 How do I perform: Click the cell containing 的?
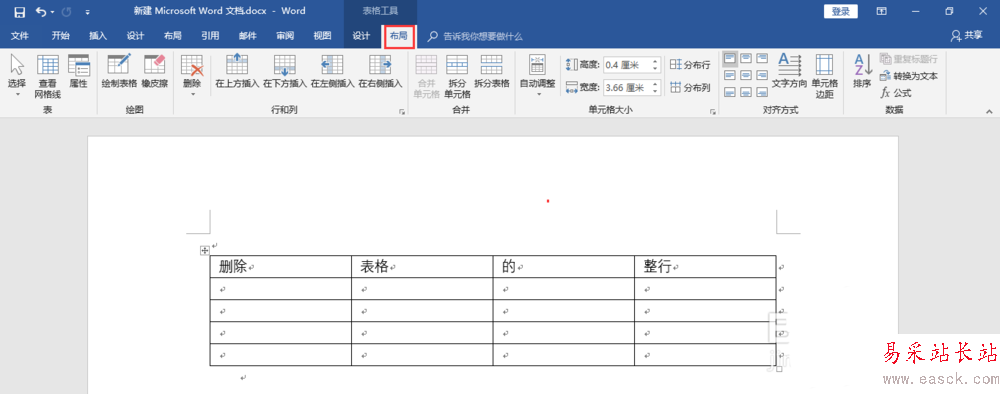[564, 266]
